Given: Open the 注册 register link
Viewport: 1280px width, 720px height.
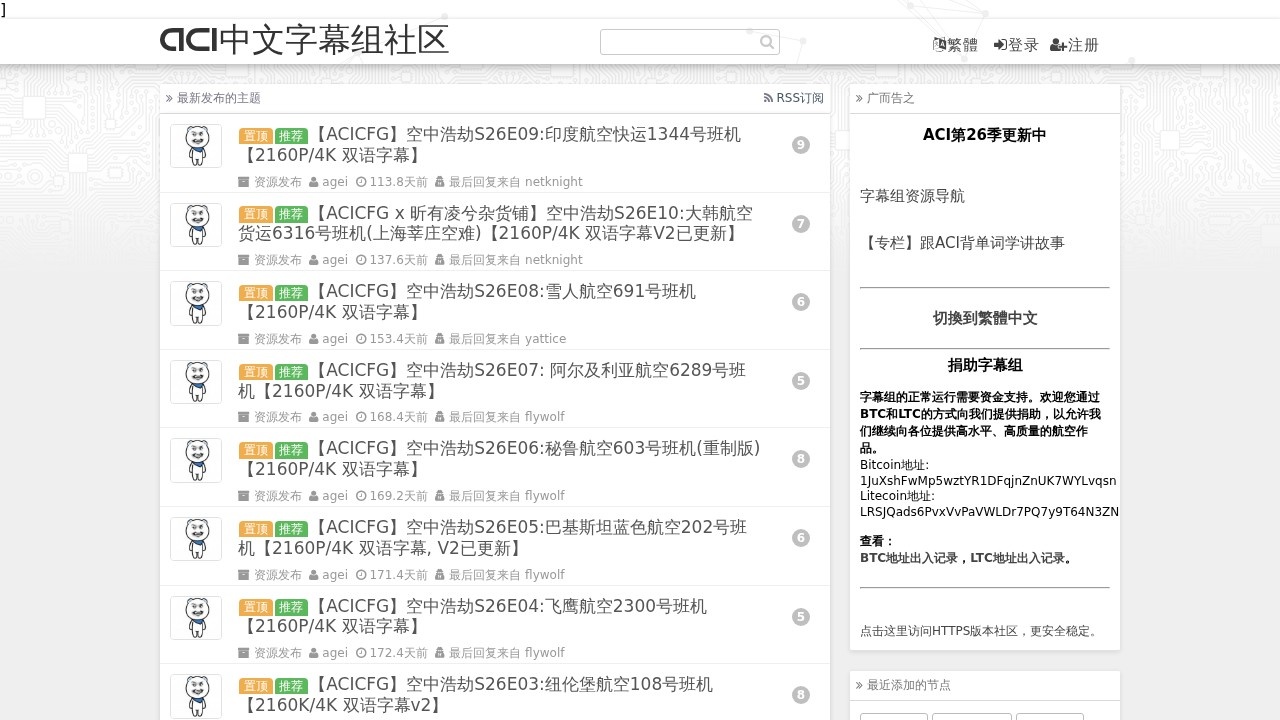Looking at the screenshot, I should [1074, 45].
